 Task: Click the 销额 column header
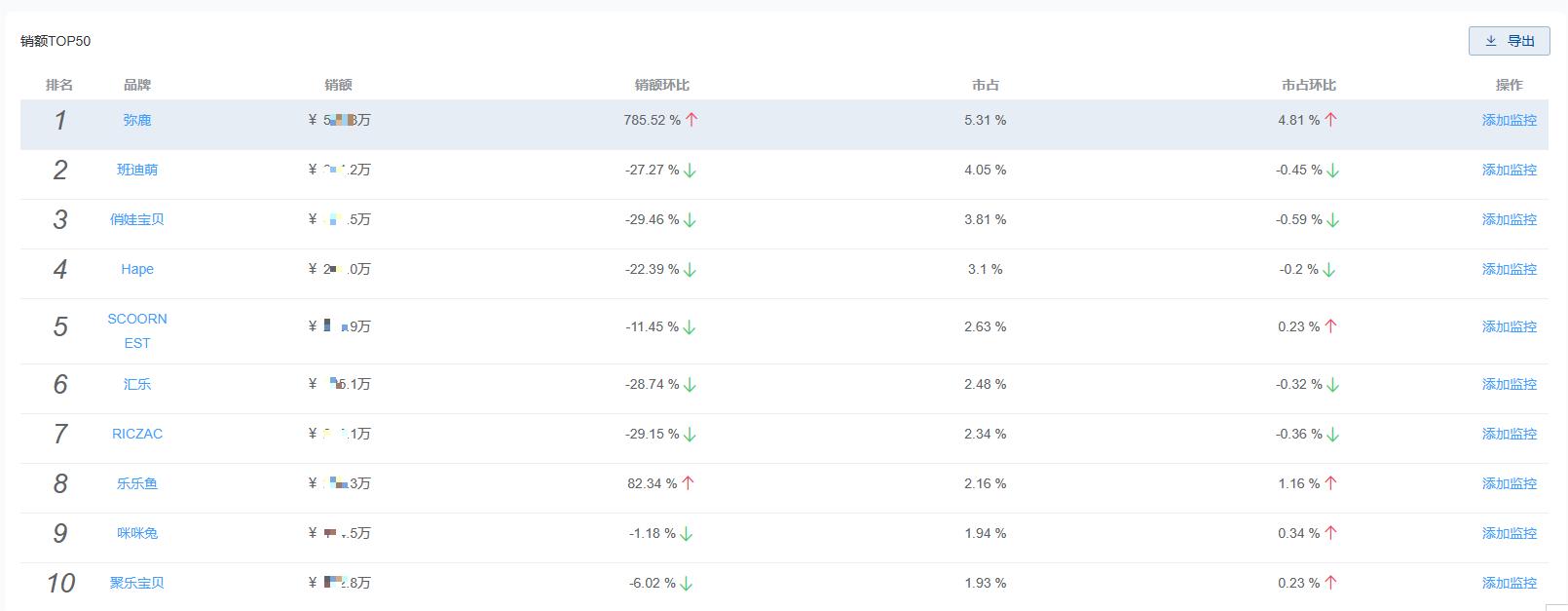pyautogui.click(x=338, y=85)
